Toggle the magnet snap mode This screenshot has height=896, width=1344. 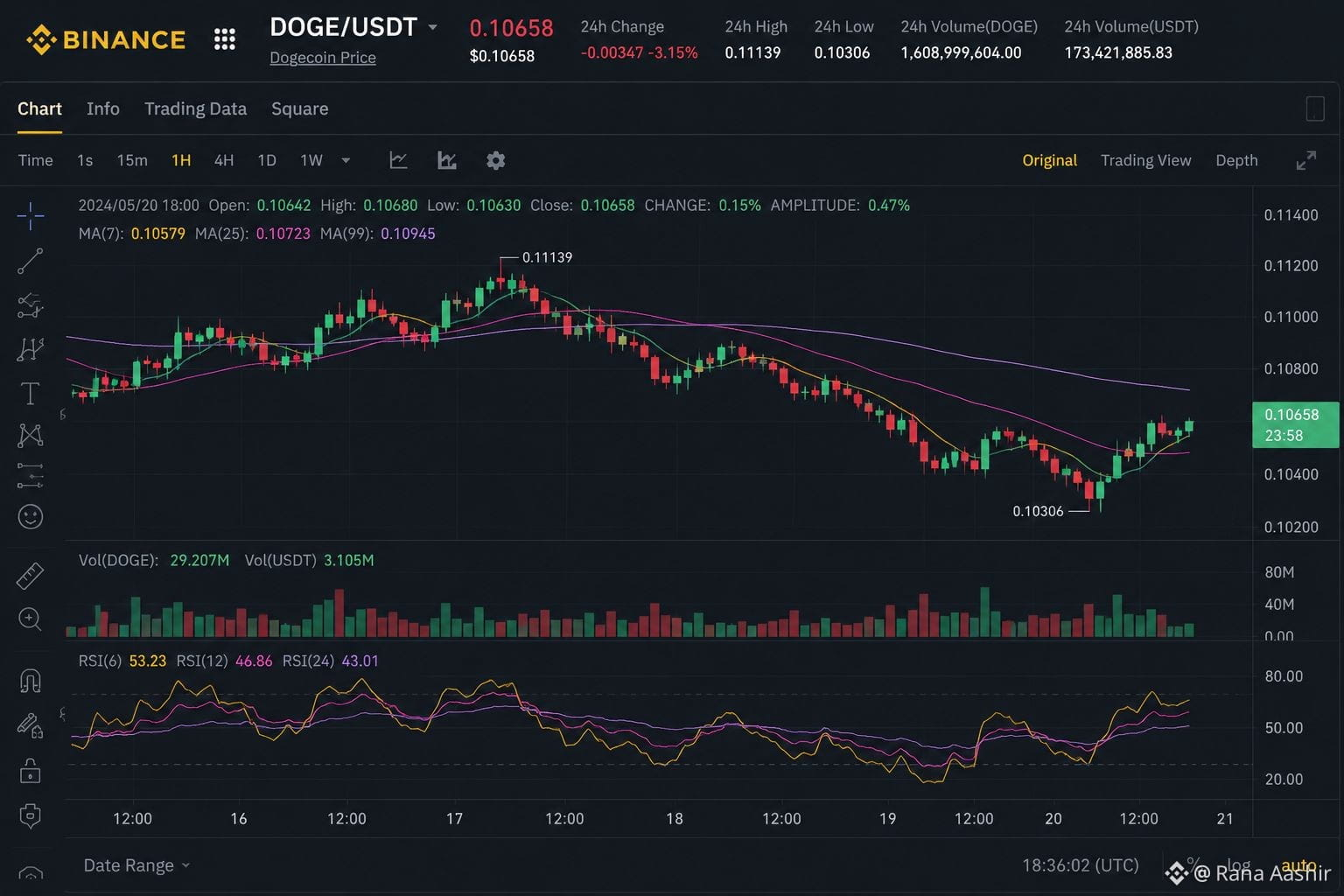[x=31, y=681]
